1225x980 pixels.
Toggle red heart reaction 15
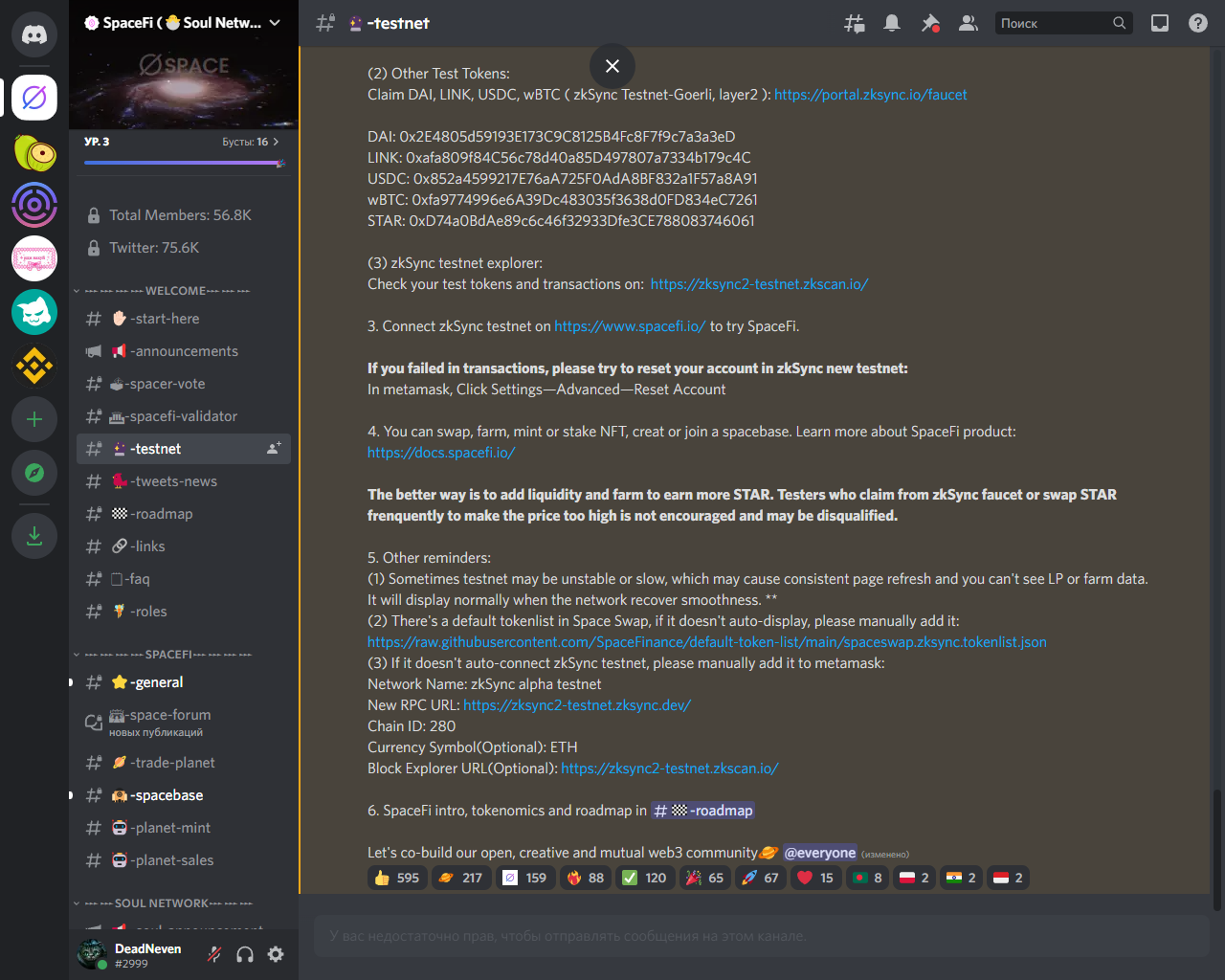(x=815, y=878)
